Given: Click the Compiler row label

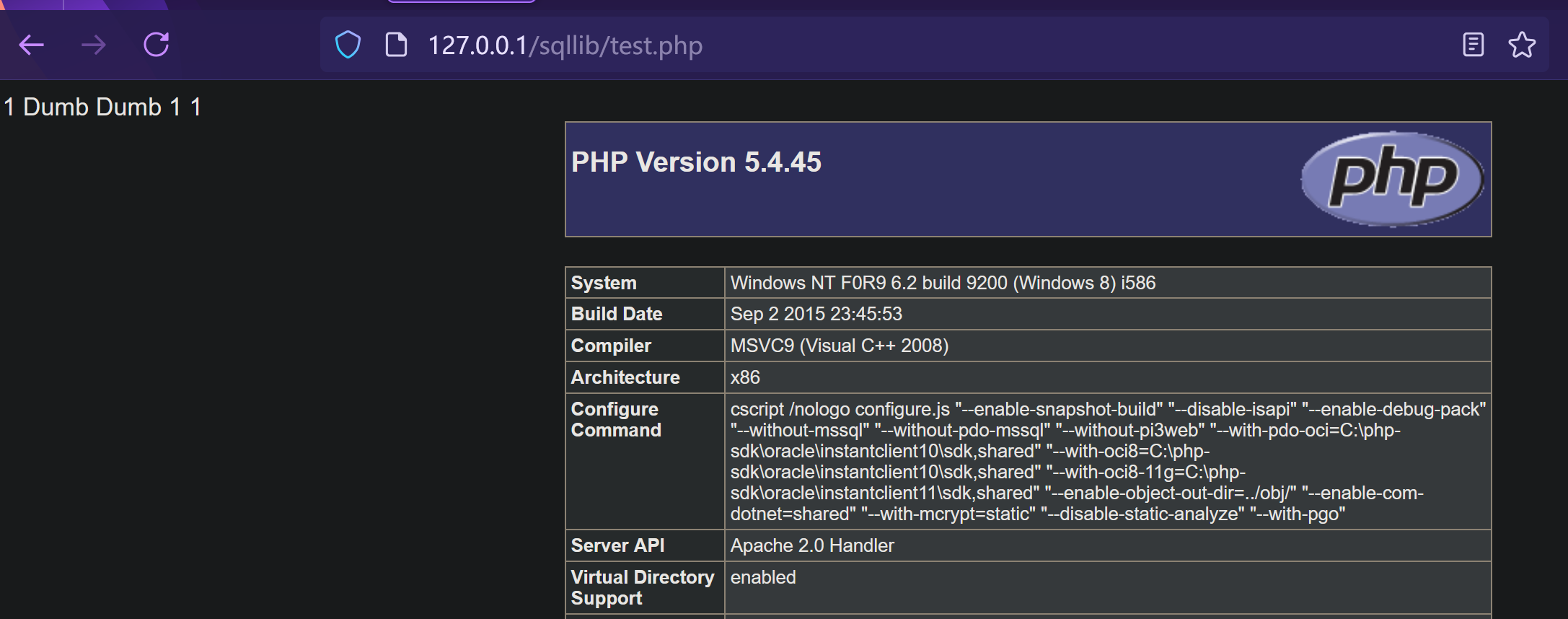Looking at the screenshot, I should 611,346.
